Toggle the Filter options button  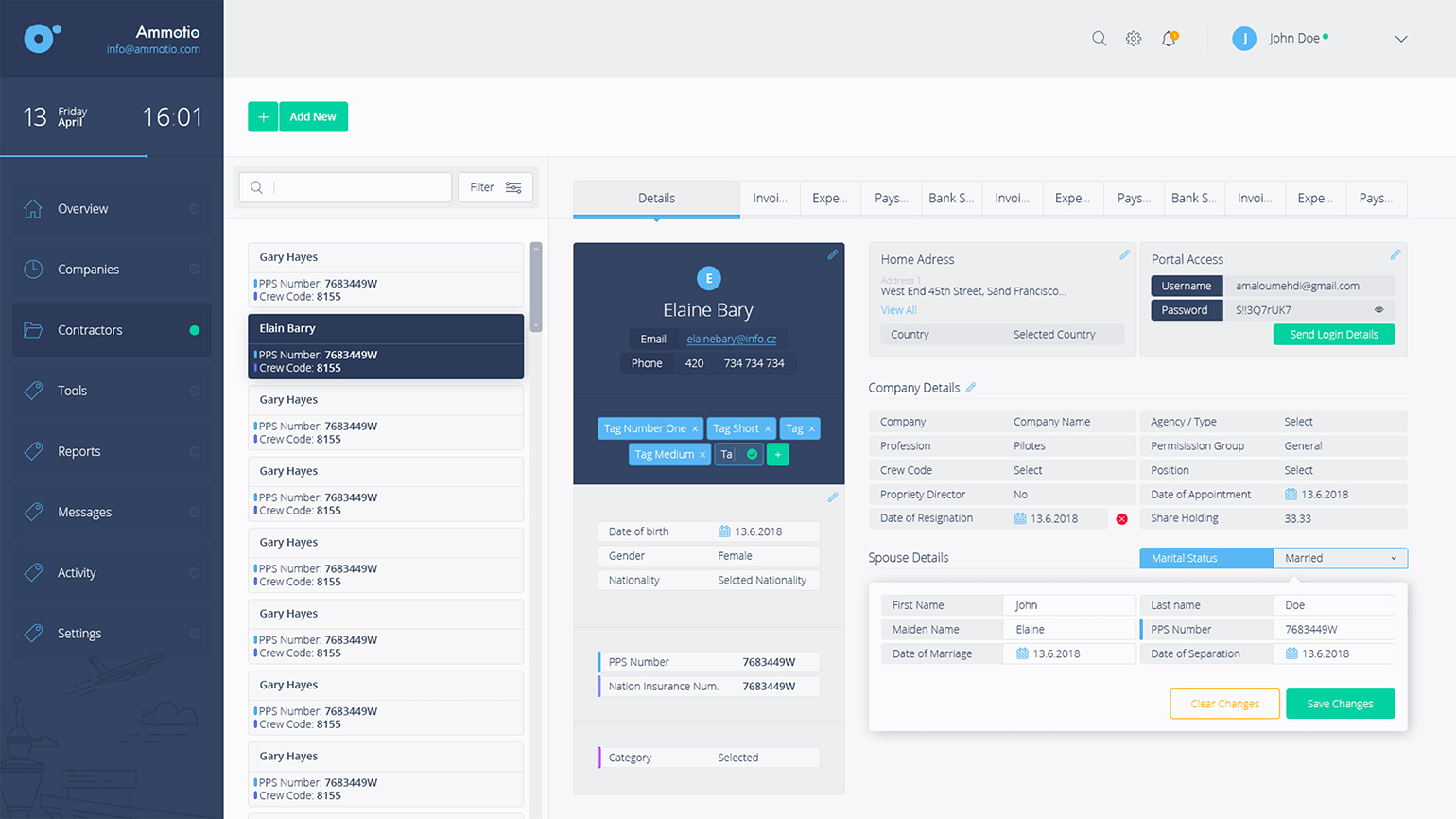[495, 187]
